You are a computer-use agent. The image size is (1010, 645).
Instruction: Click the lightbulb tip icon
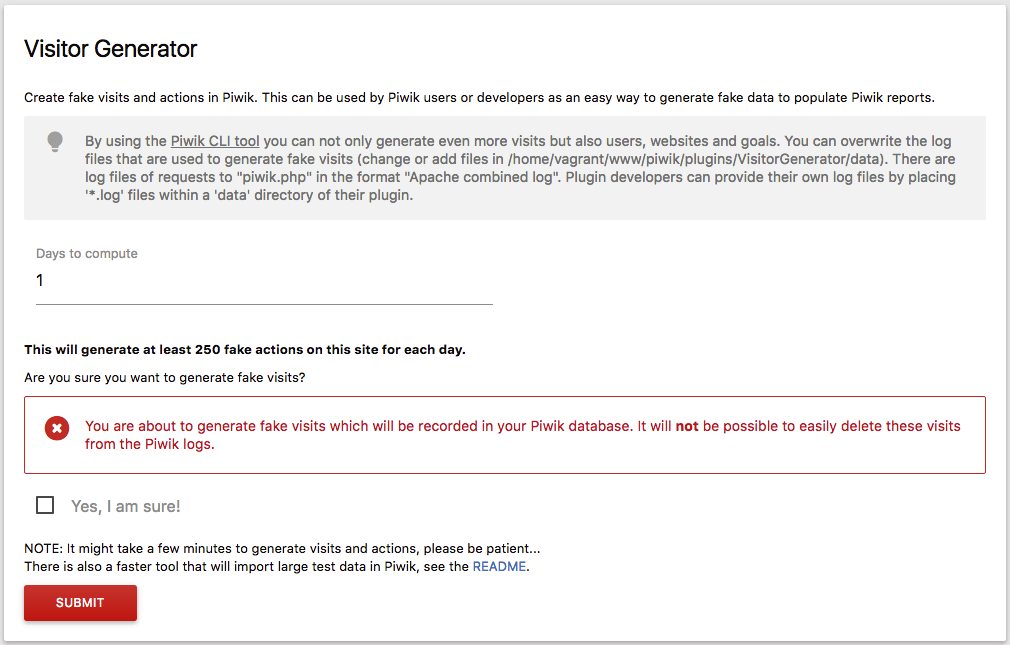click(x=55, y=142)
